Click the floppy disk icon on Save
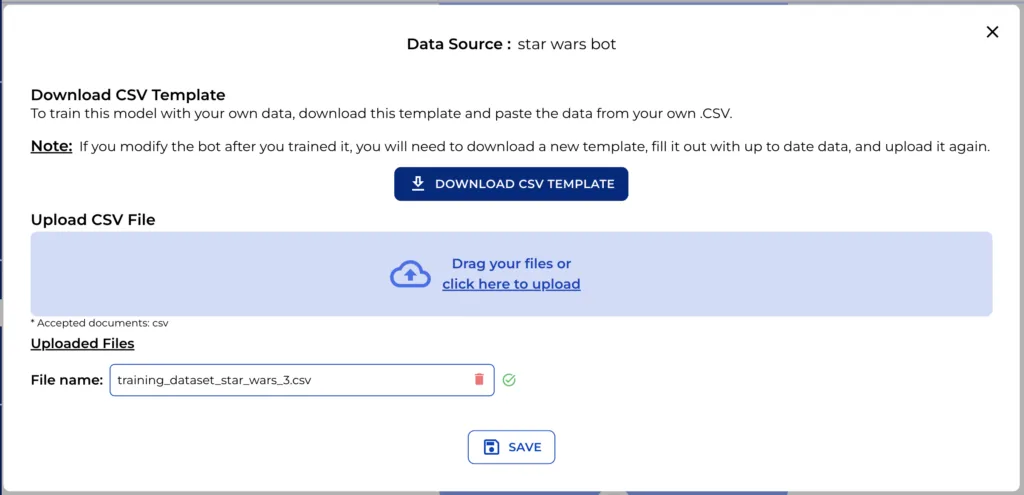This screenshot has height=495, width=1024. coord(491,447)
